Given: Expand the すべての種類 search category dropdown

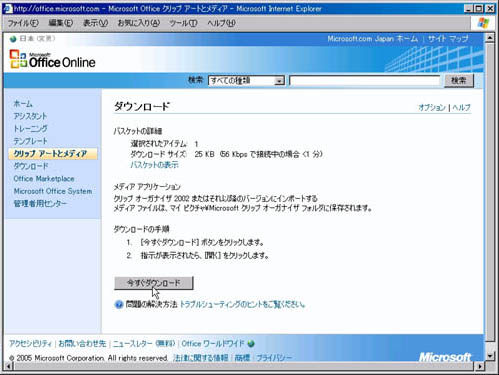Looking at the screenshot, I should [x=279, y=81].
